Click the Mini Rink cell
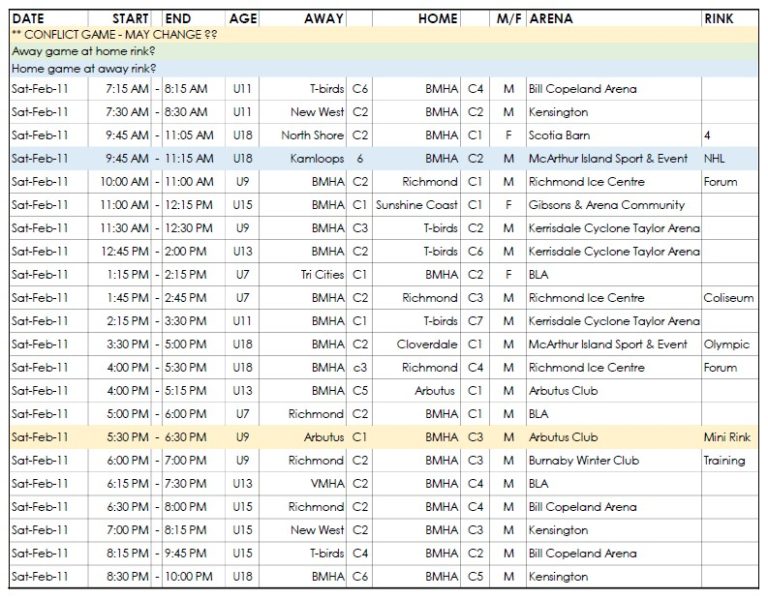768x599 pixels. [726, 437]
